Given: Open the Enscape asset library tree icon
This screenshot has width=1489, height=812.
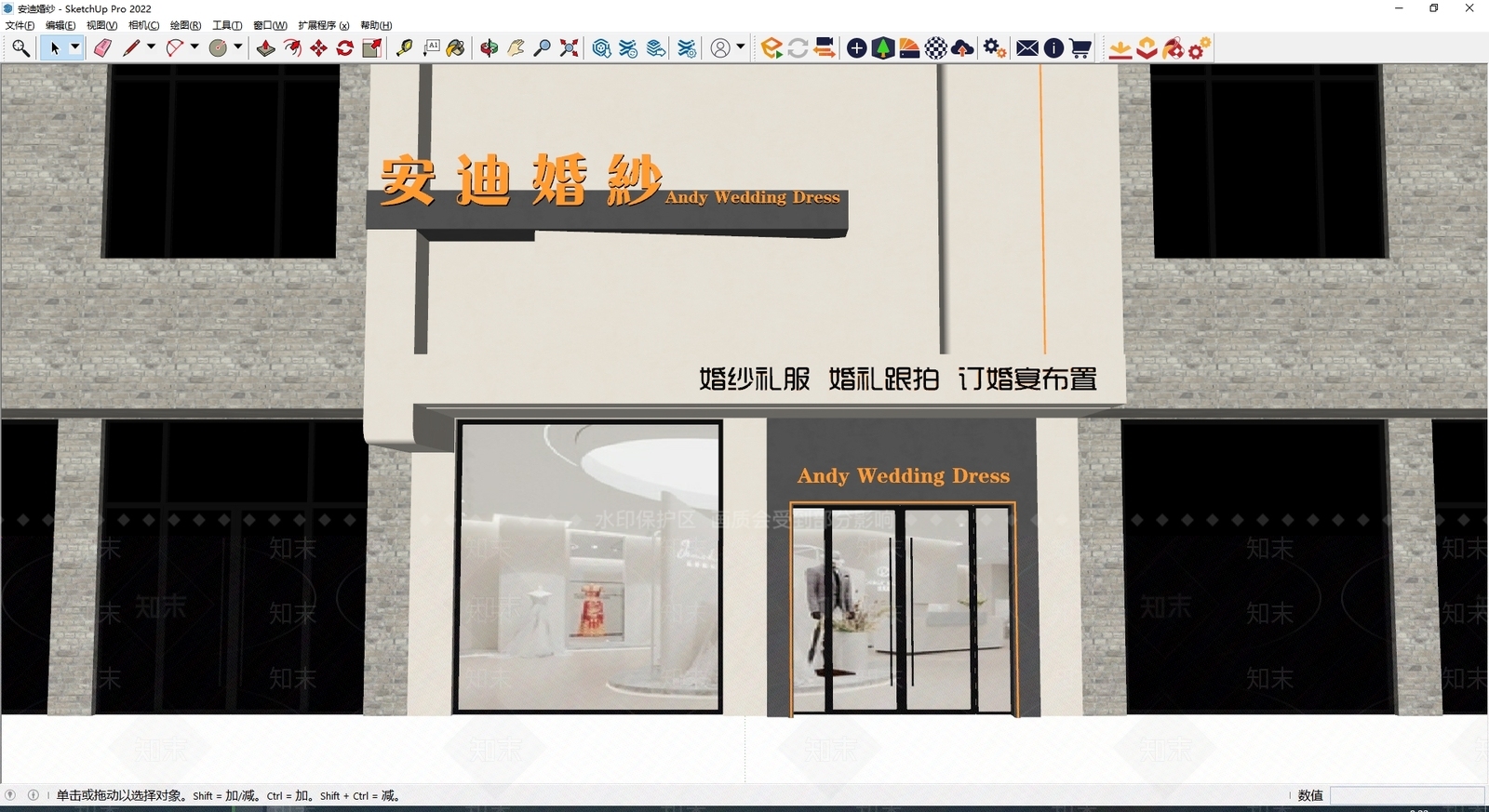Looking at the screenshot, I should coord(883,48).
